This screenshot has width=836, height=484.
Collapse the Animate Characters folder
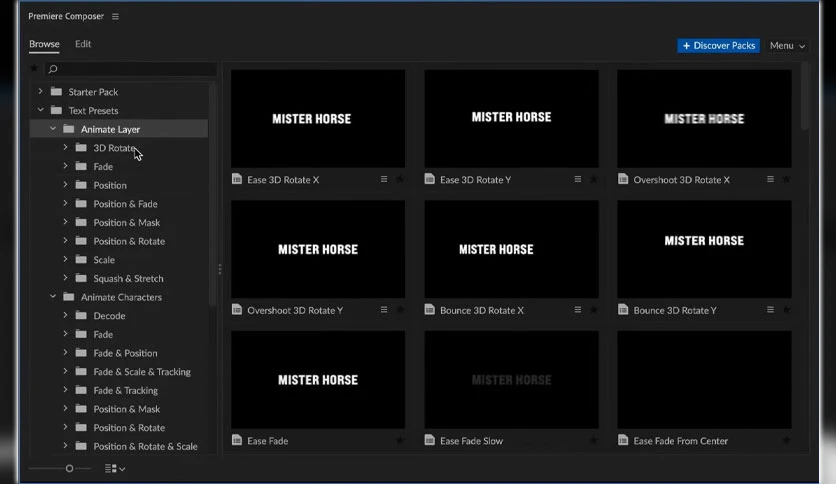[x=53, y=296]
